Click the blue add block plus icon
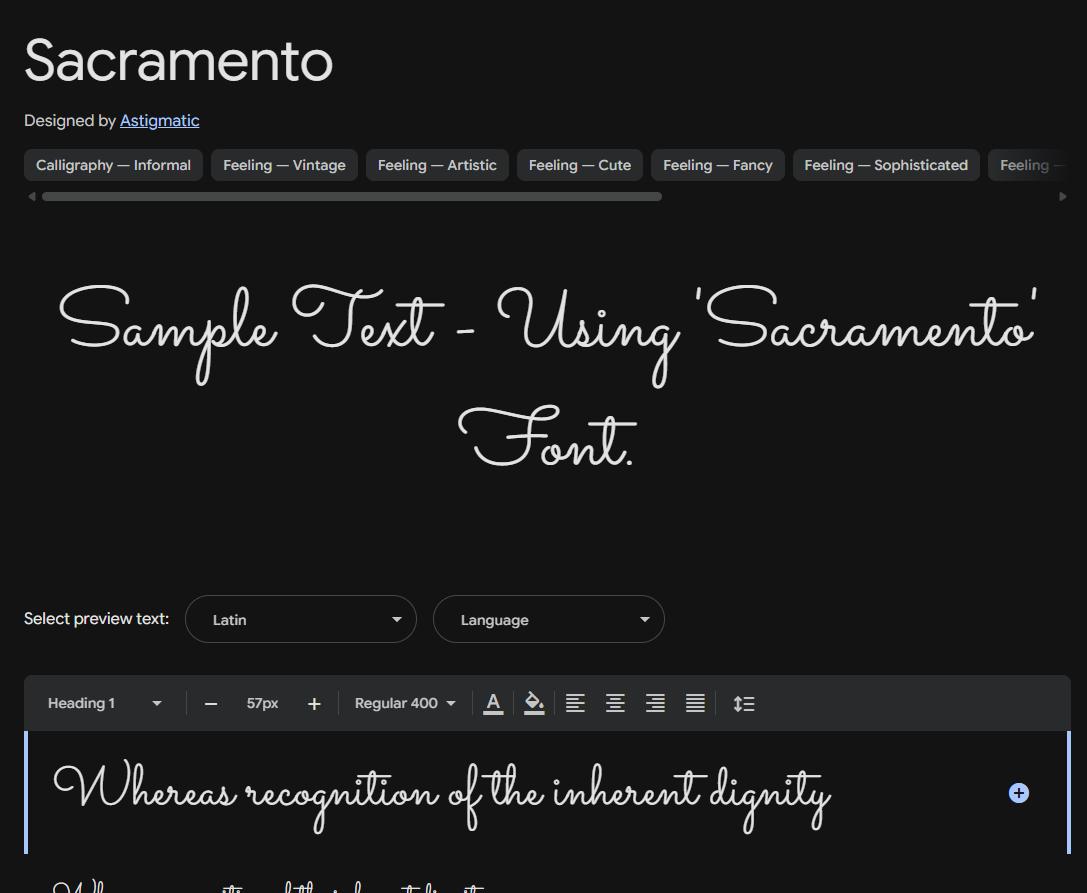 click(1018, 793)
